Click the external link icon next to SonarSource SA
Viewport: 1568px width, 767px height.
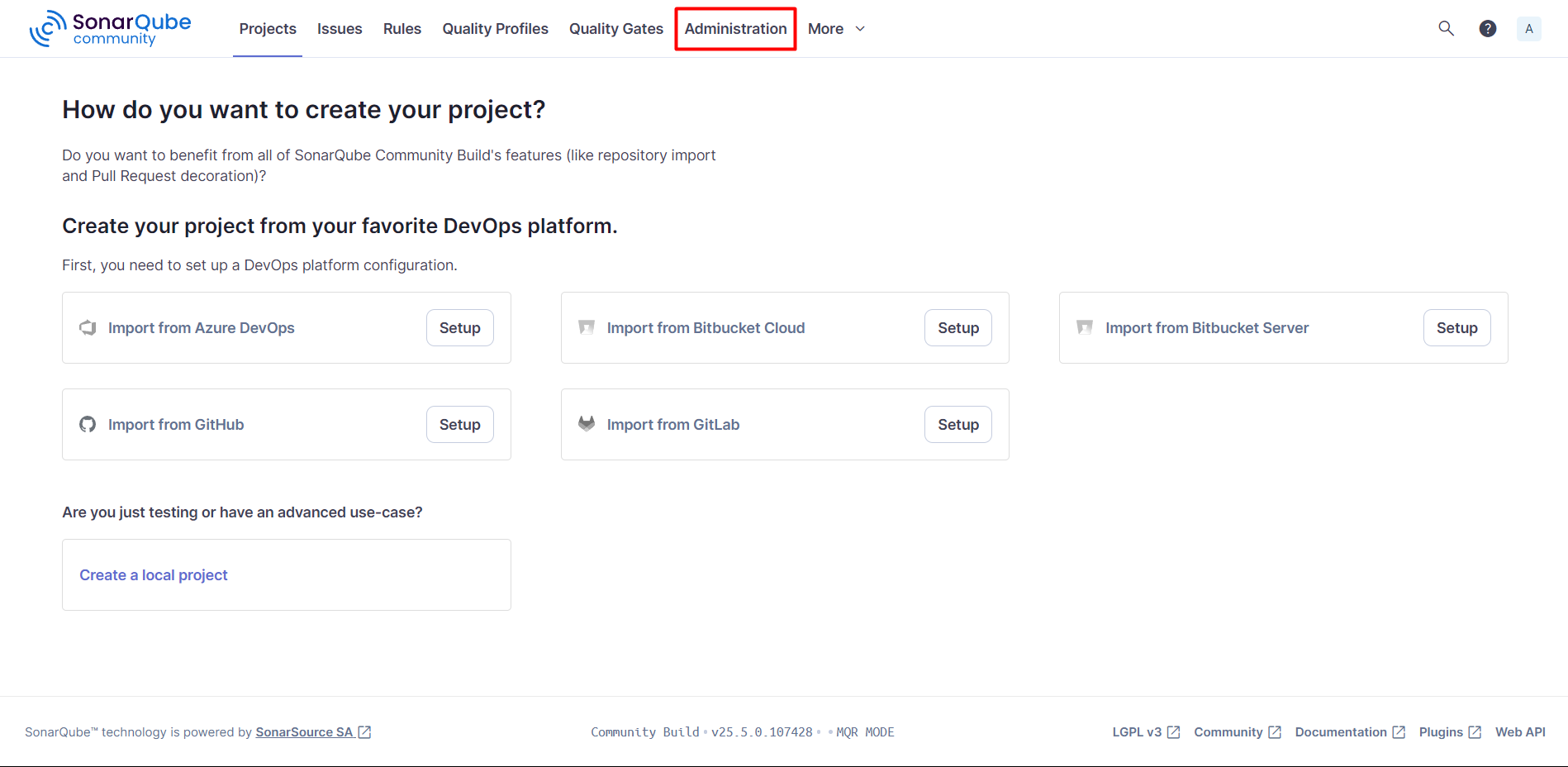[364, 731]
